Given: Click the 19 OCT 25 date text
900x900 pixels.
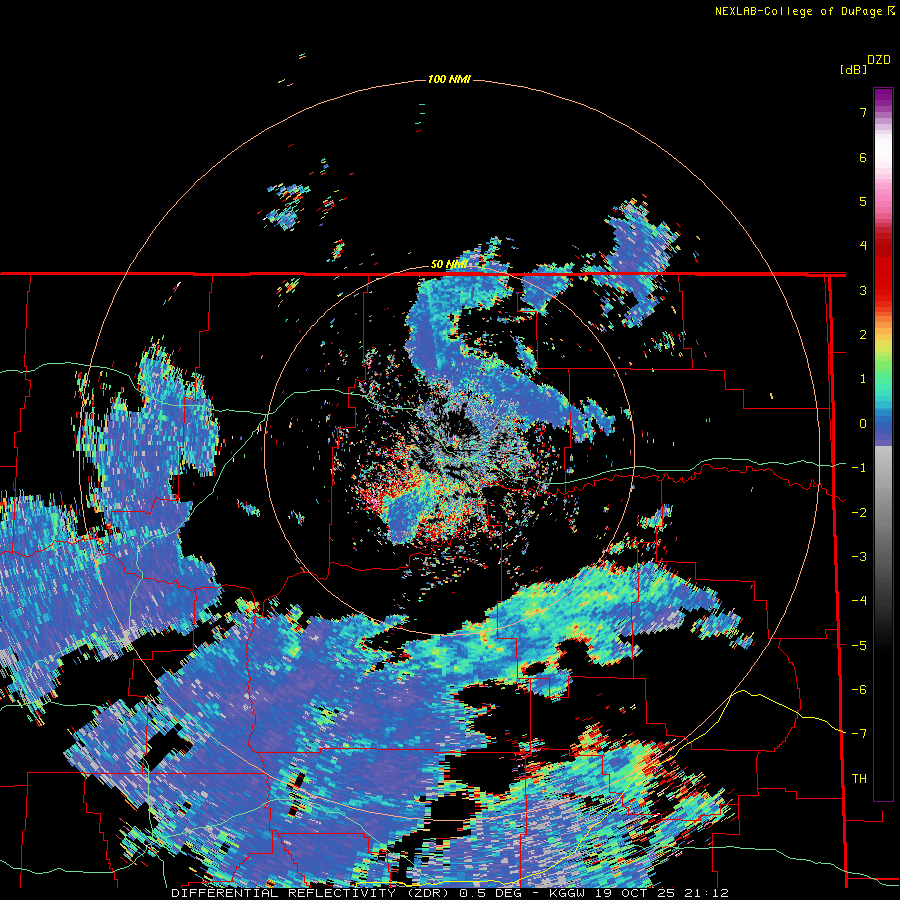Looking at the screenshot, I should pos(636,893).
